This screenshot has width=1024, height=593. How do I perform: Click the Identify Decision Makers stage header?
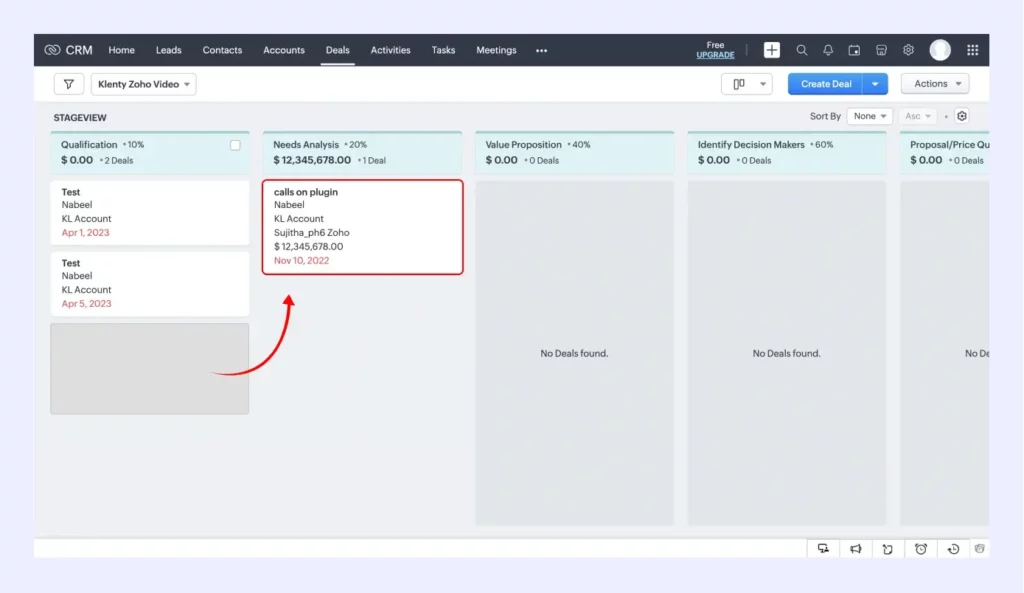(787, 153)
